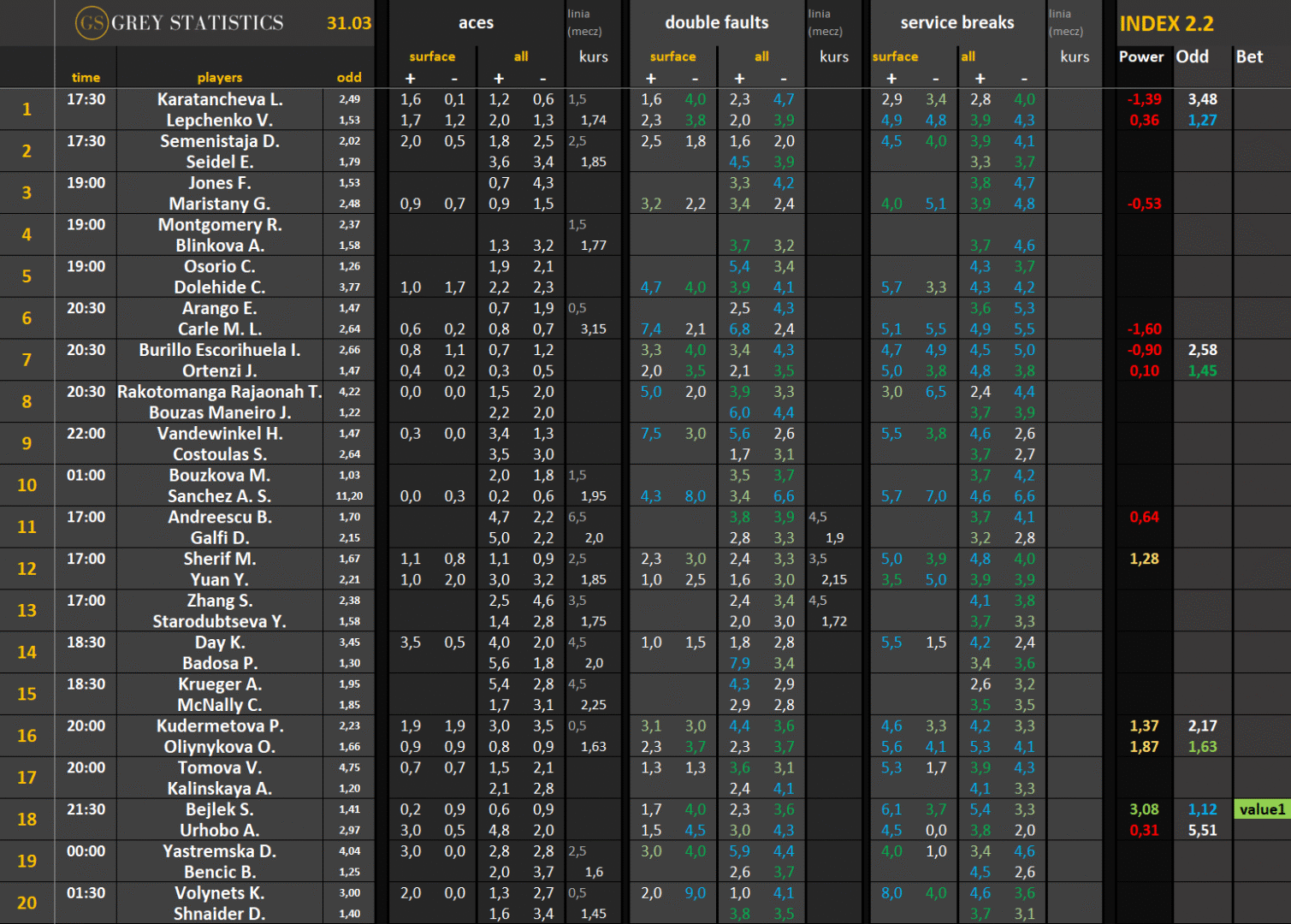Select the "double faults" section header

716,23
